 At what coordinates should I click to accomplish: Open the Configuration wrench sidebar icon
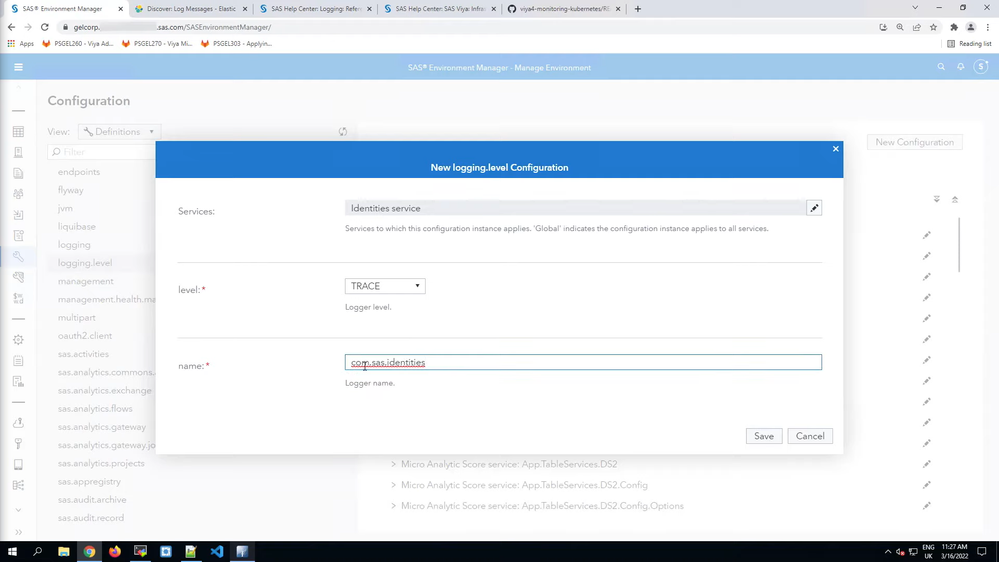(x=18, y=257)
